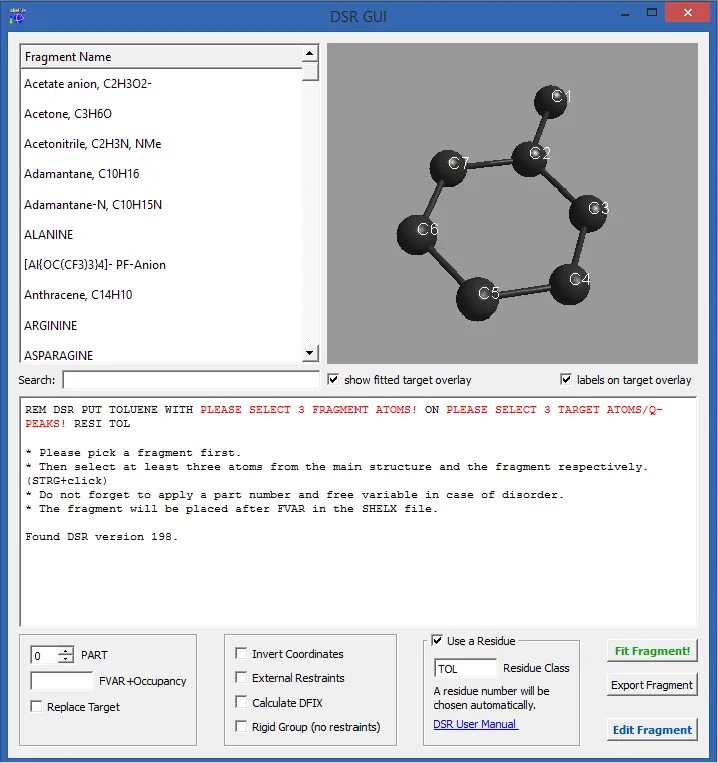The width and height of the screenshot is (718, 763).
Task: Select the C5 atom in the 3D viewer
Action: pyautogui.click(x=477, y=299)
